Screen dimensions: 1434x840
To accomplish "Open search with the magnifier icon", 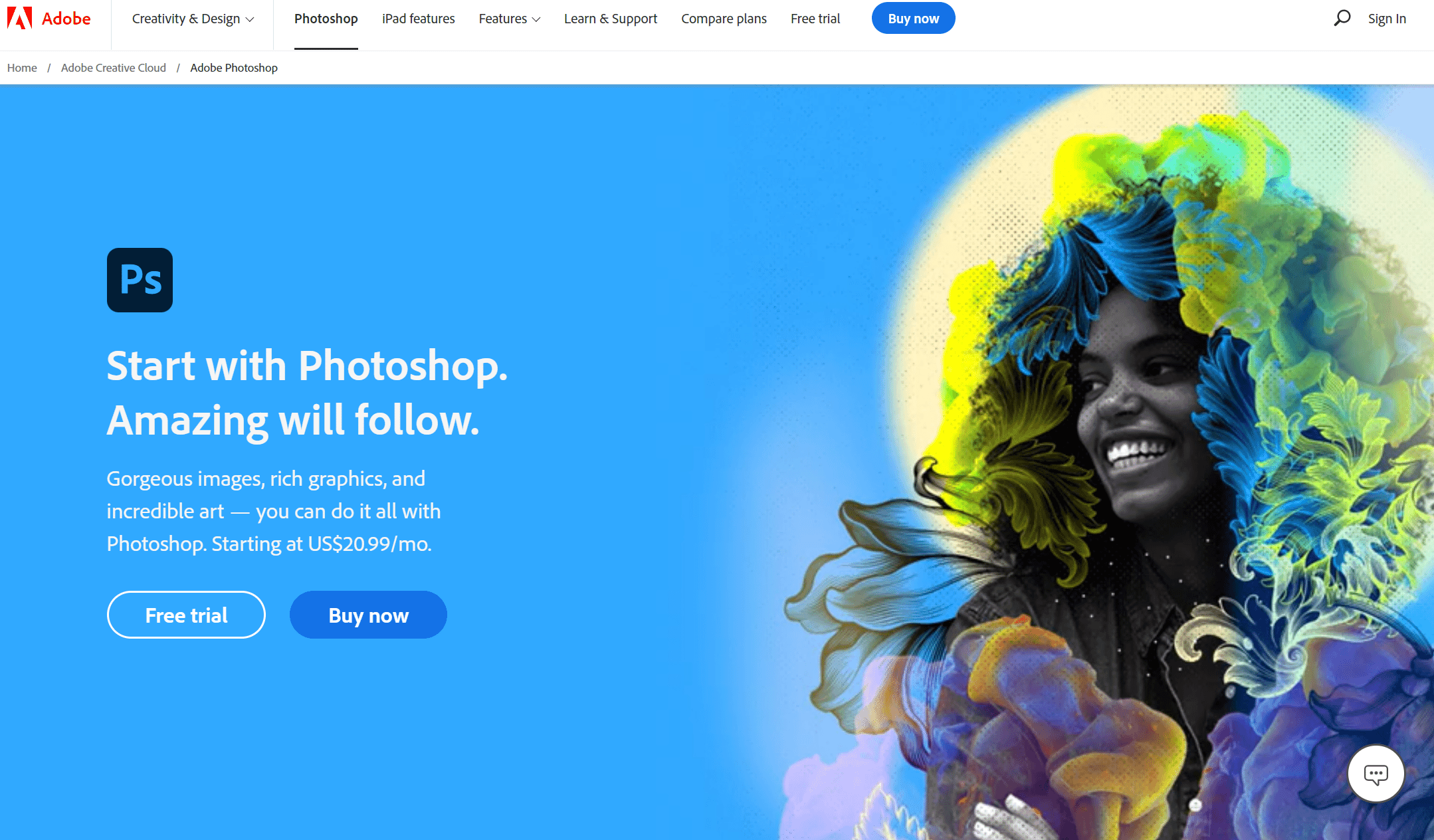I will click(1342, 18).
